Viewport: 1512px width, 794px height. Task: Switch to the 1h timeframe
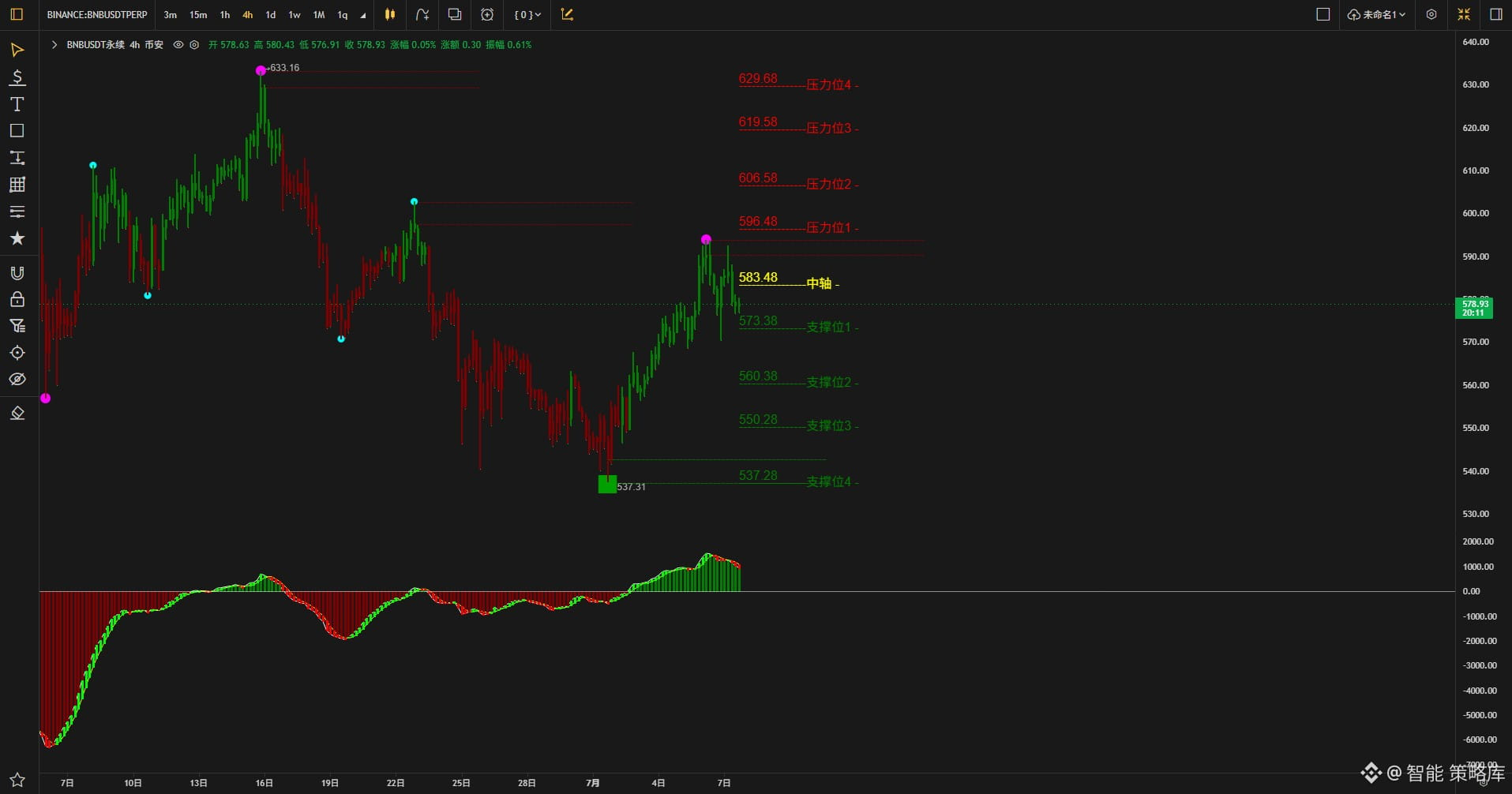[225, 15]
